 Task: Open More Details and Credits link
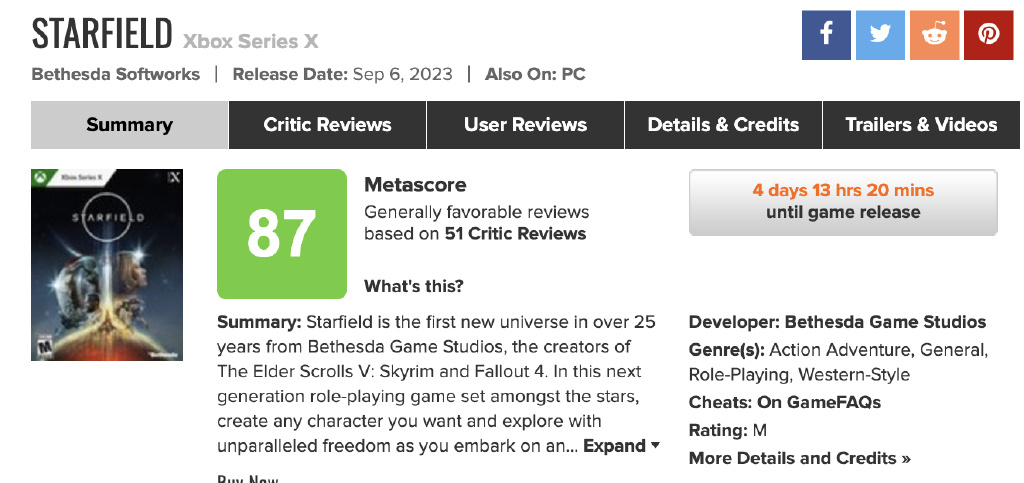pos(799,458)
